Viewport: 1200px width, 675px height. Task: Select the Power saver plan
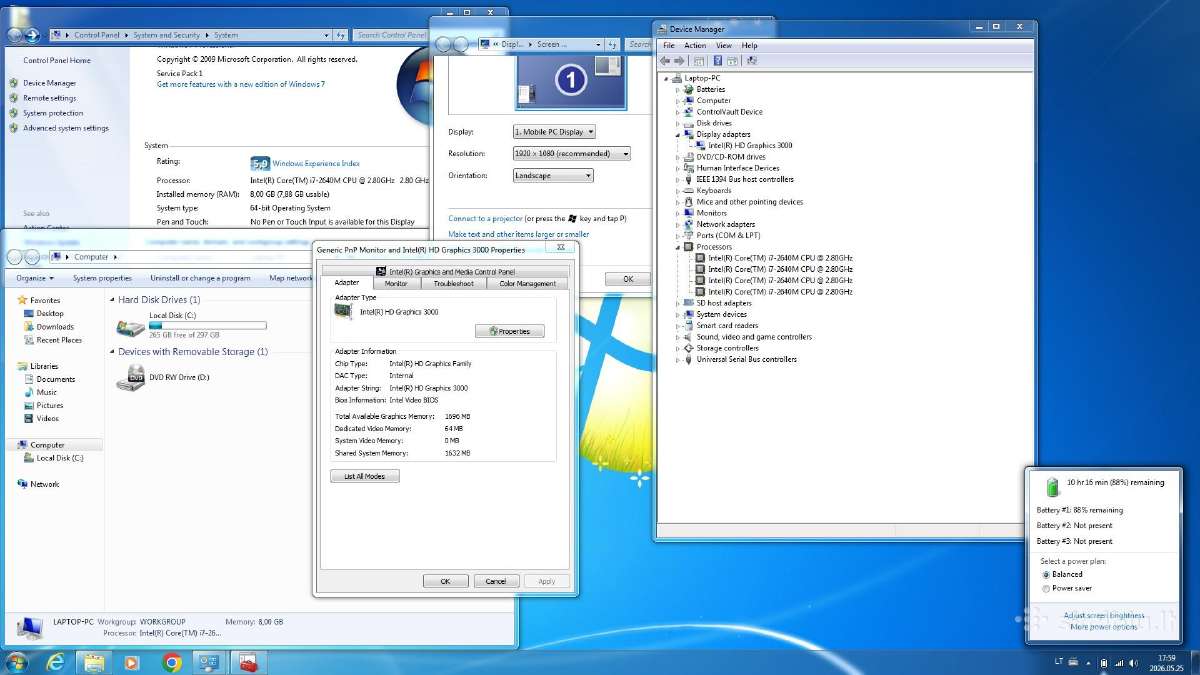(x=1066, y=588)
